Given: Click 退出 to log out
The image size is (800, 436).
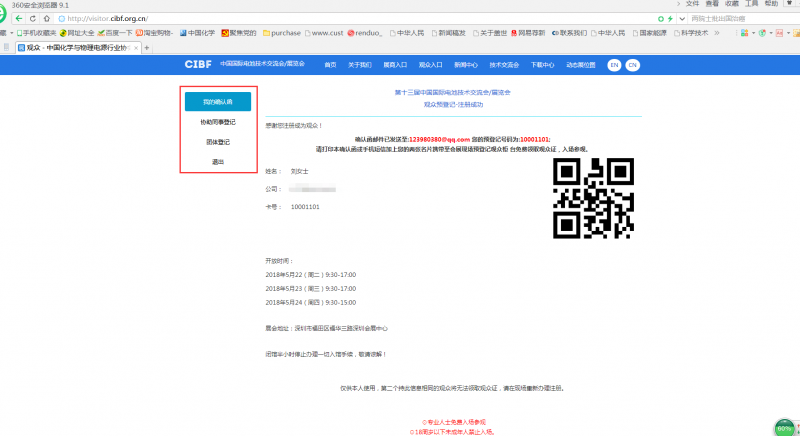Looking at the screenshot, I should [x=217, y=161].
